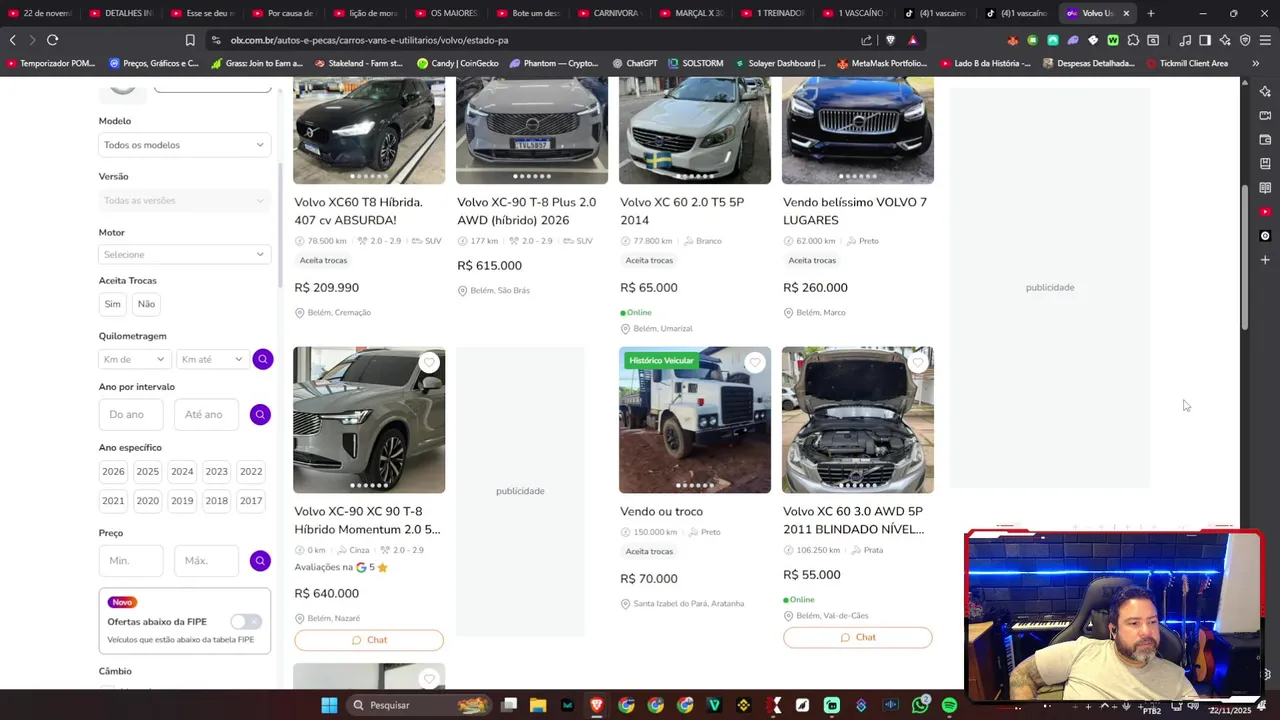This screenshot has height=720, width=1280.
Task: Open the Binance icon in the taskbar
Action: 743,705
